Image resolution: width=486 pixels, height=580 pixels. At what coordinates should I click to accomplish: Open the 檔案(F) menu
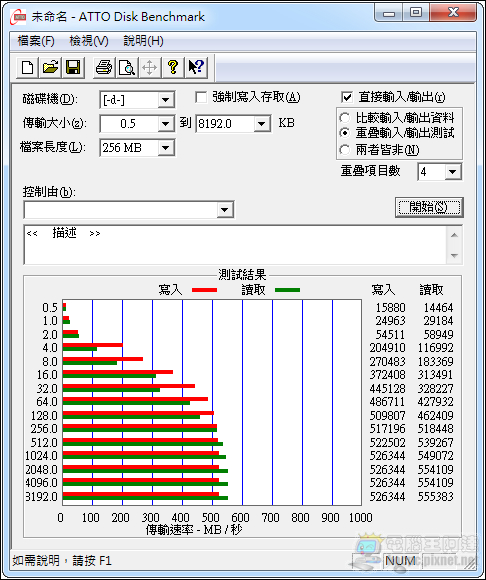(x=36, y=41)
